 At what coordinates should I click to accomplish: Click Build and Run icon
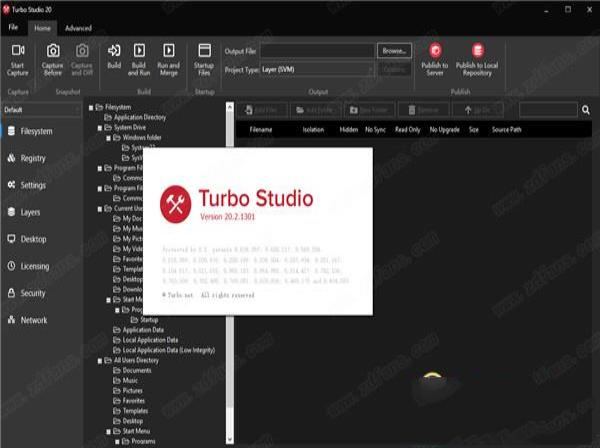coord(139,50)
